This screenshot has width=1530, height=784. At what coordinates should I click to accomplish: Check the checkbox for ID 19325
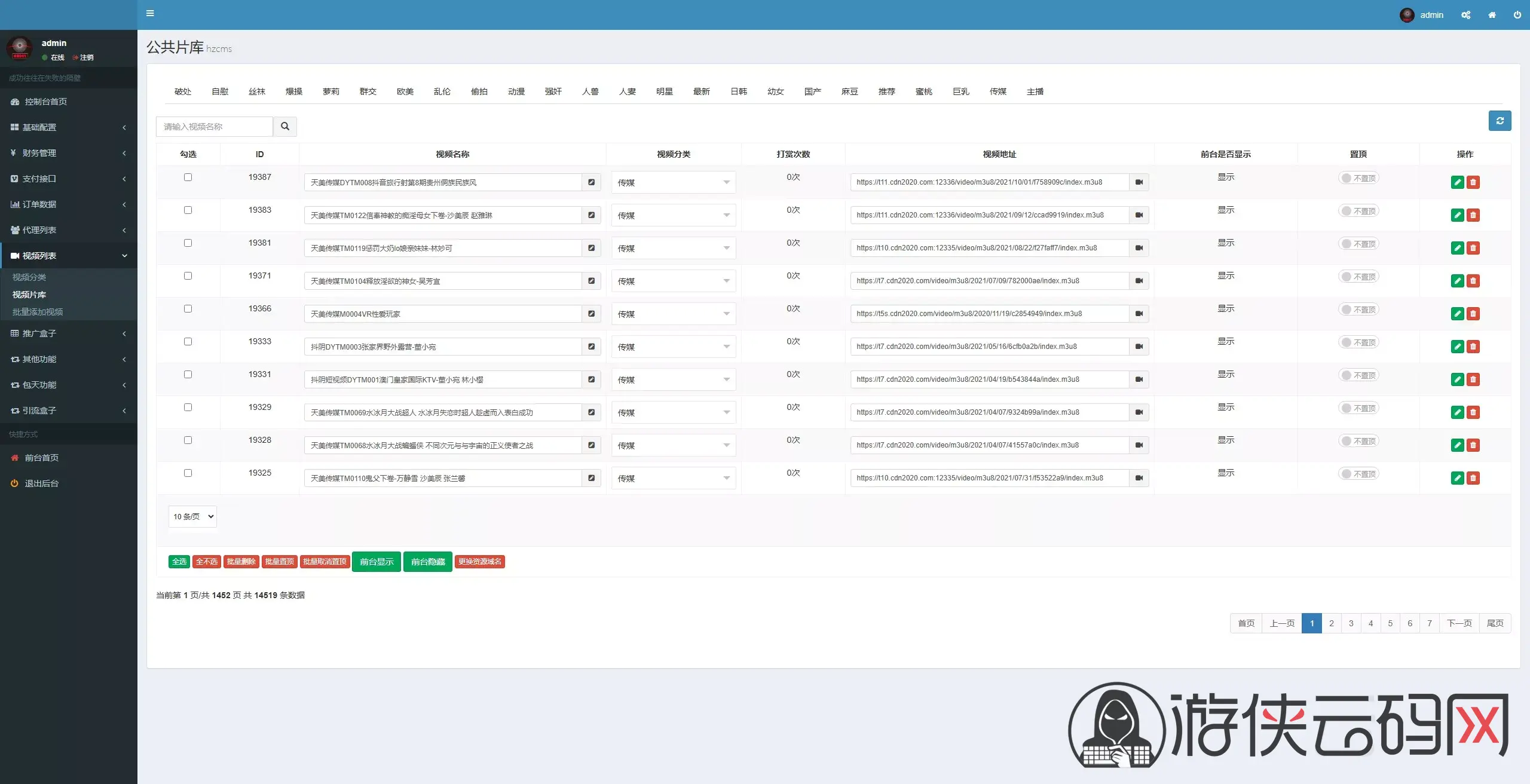click(188, 473)
